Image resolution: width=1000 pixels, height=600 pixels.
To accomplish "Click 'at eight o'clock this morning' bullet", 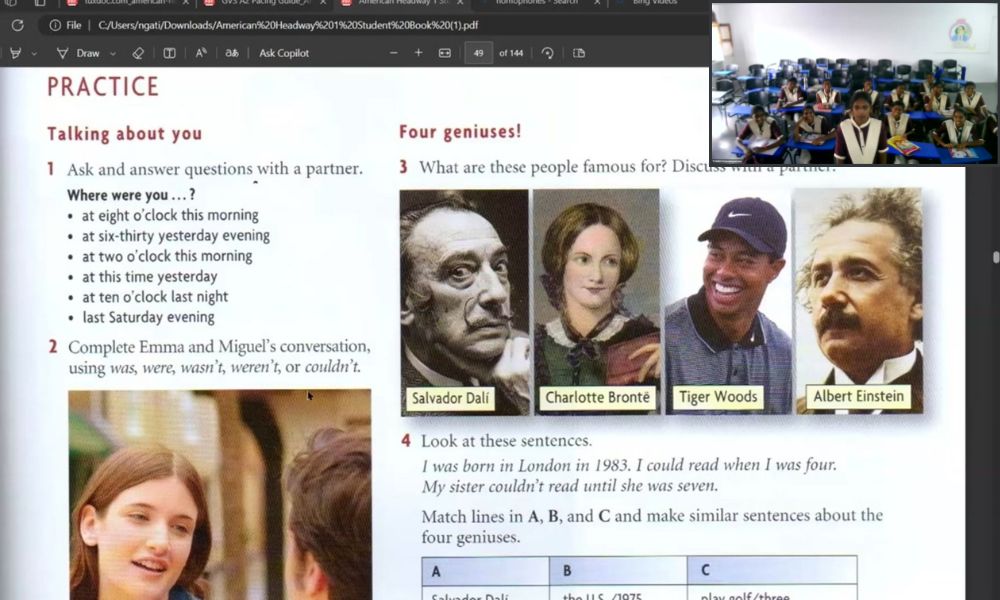I will [170, 216].
